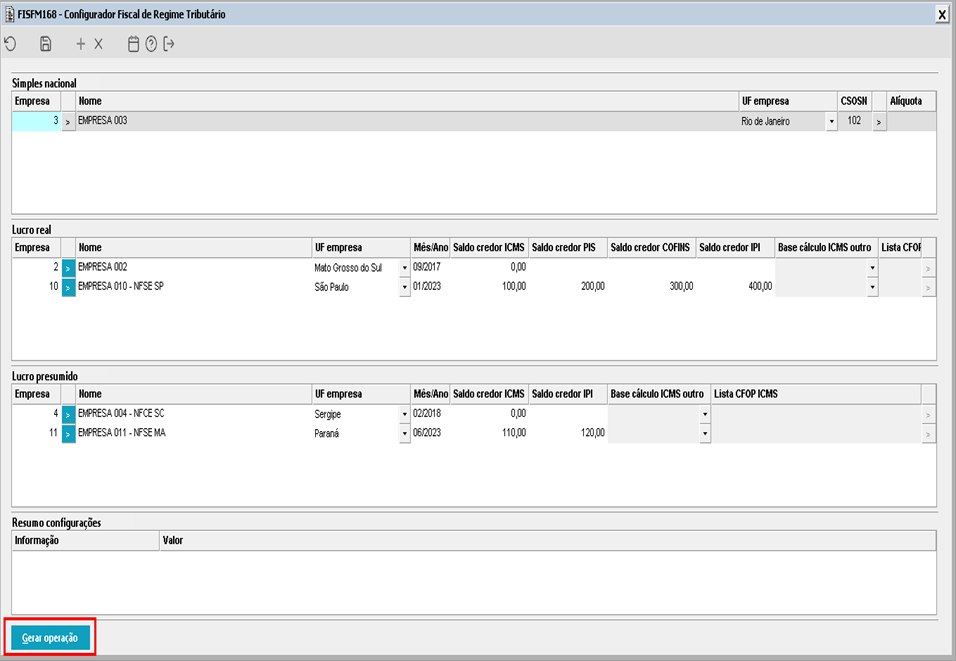The height and width of the screenshot is (661, 956).
Task: Click Saldo credor PIS column header
Action: coord(568,248)
